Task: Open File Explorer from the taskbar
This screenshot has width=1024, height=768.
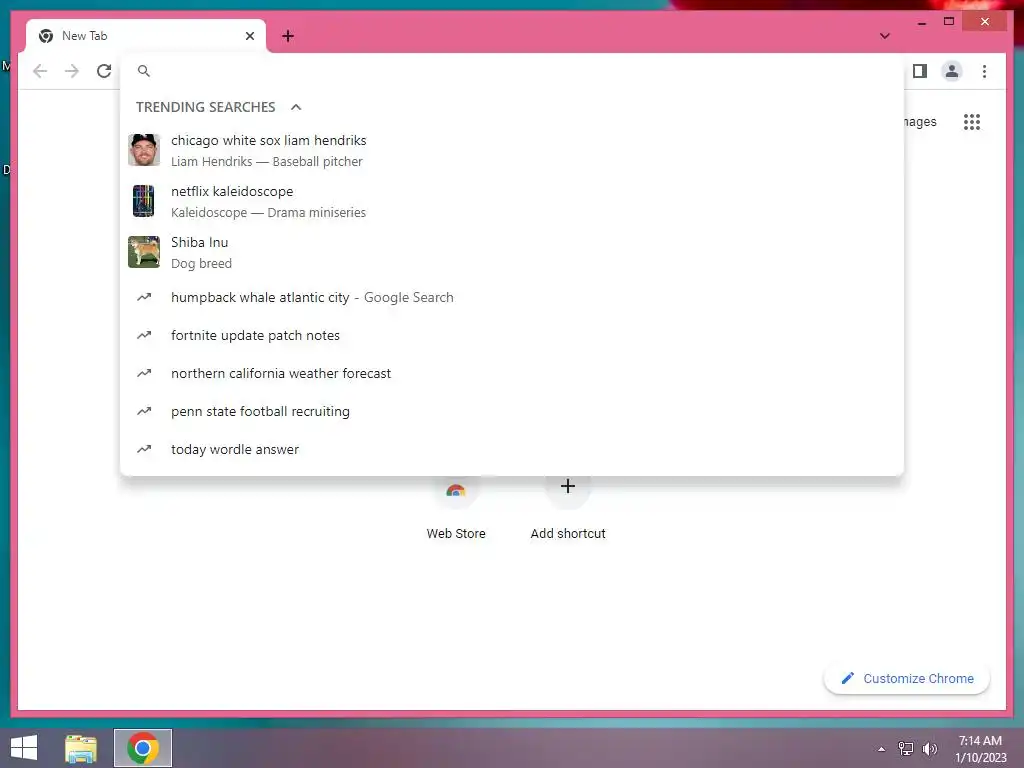Action: [x=81, y=748]
